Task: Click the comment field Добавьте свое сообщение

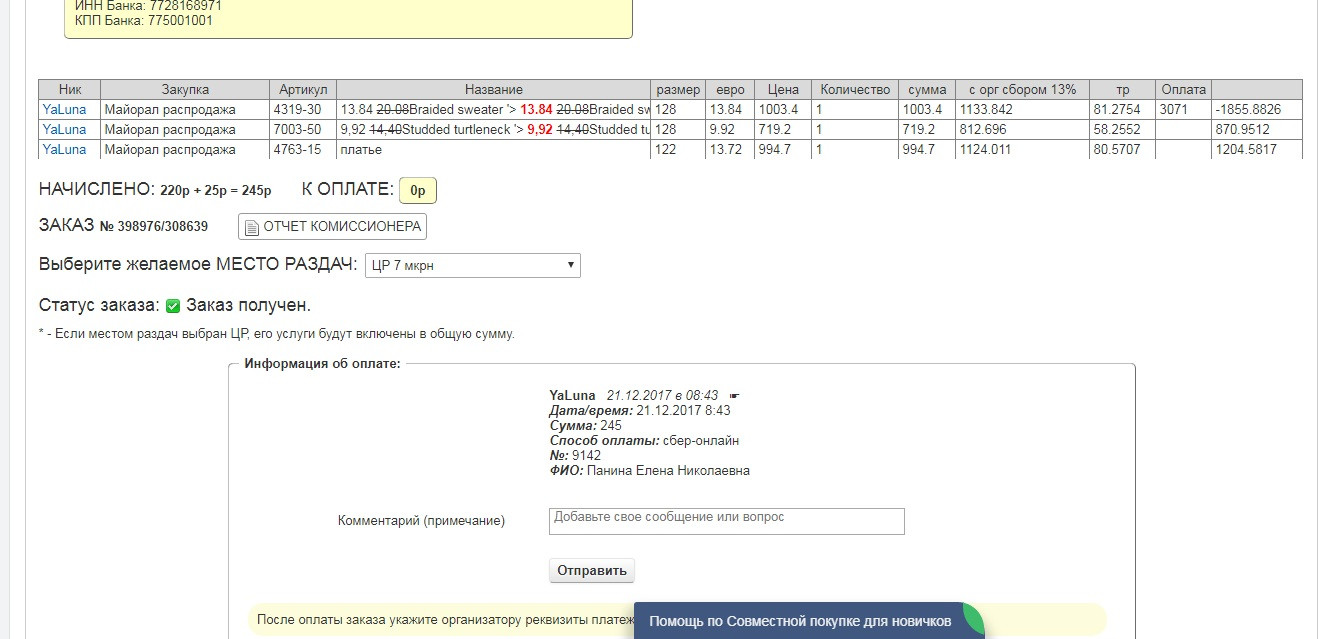Action: 726,521
